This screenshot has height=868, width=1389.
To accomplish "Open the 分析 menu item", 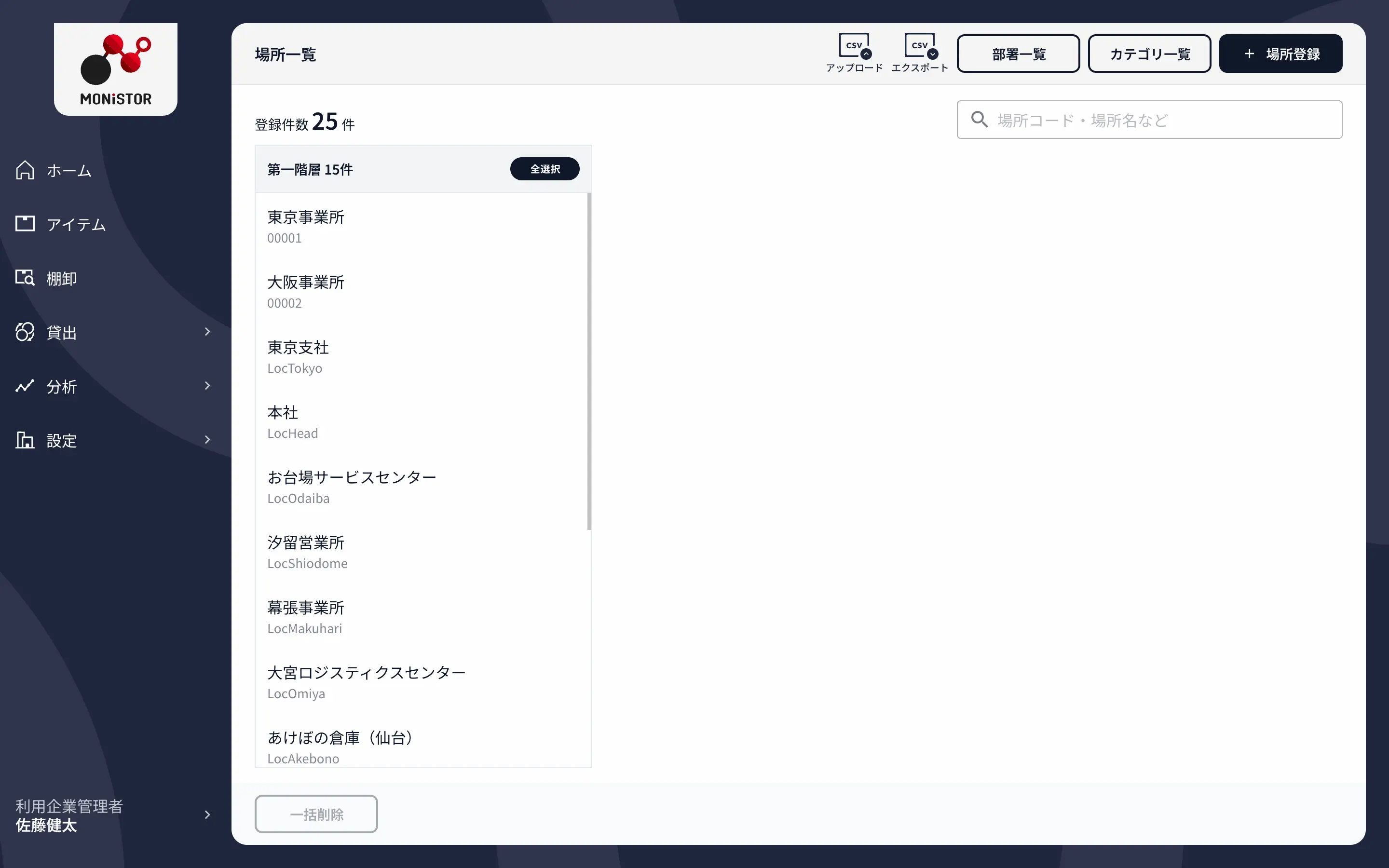I will coord(115,386).
